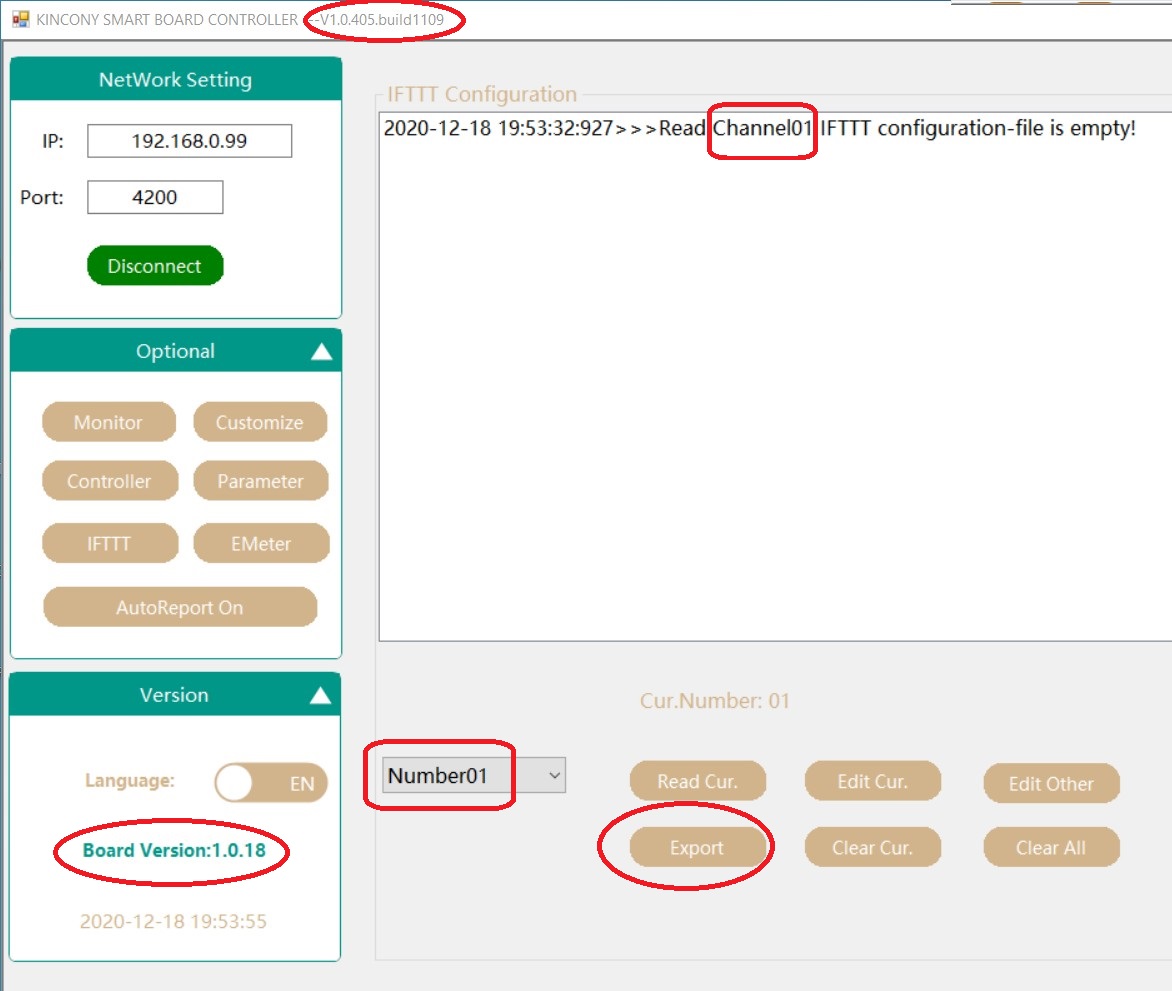
Task: Click the app icon in title bar
Action: pyautogui.click(x=20, y=19)
